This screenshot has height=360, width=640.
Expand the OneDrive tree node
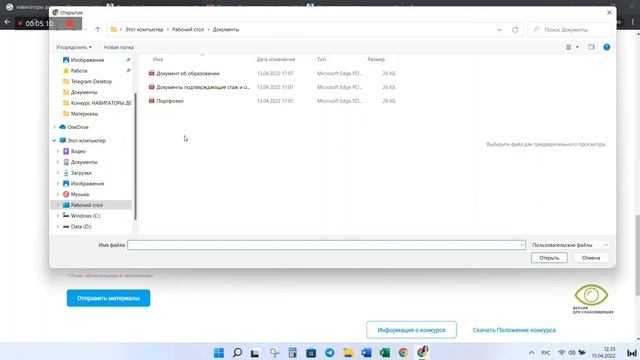(x=54, y=127)
